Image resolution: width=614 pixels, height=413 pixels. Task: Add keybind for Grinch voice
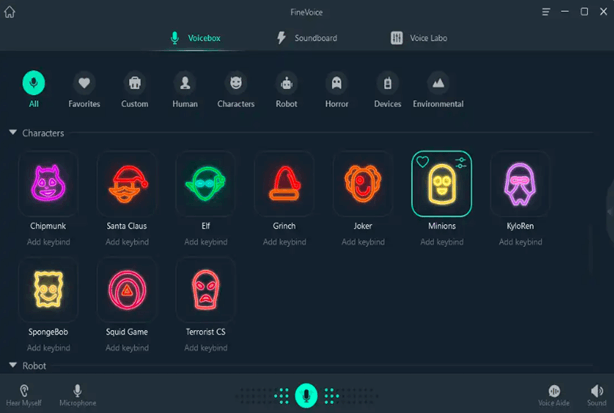tap(284, 242)
